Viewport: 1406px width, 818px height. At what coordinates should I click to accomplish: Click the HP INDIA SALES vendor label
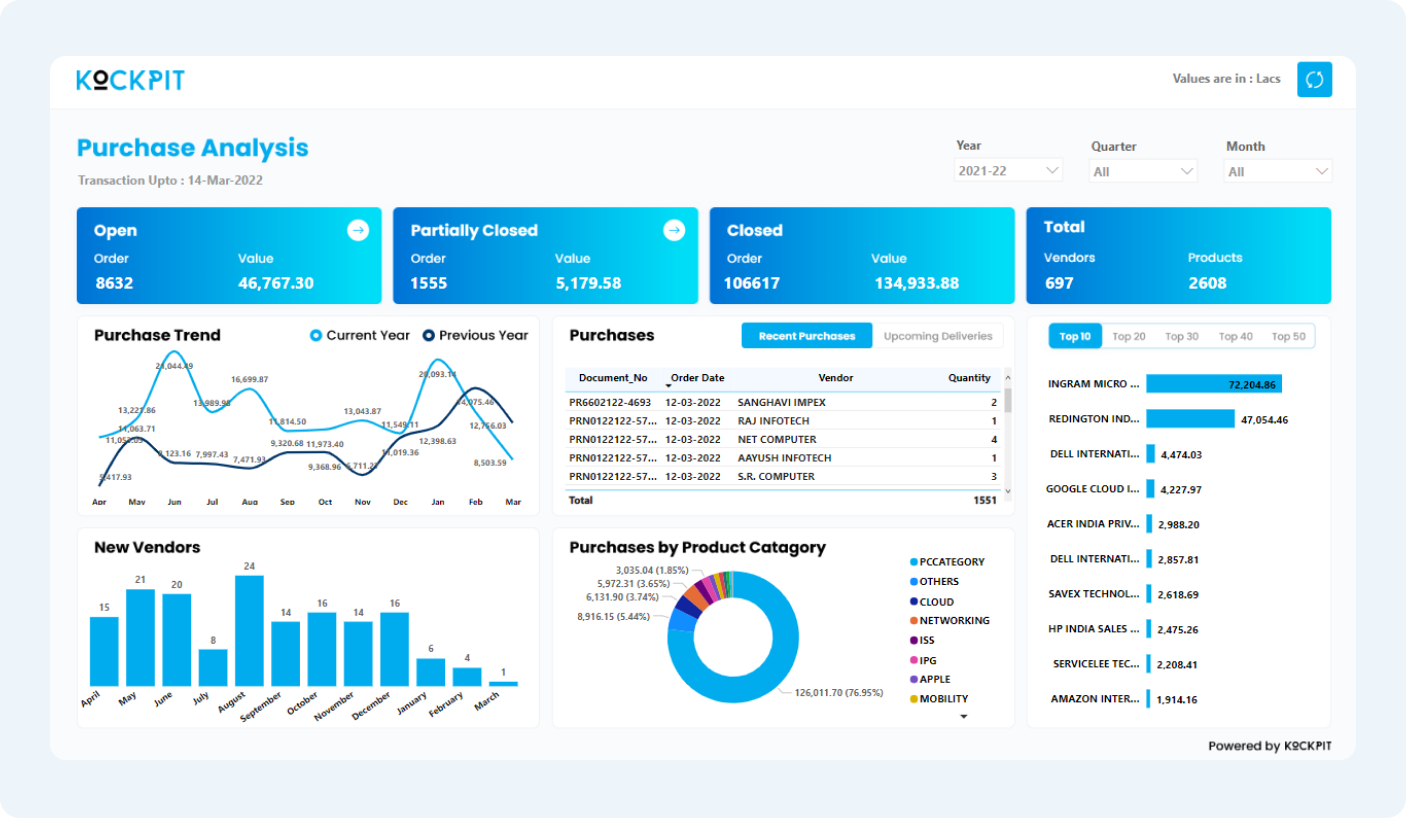[x=1094, y=629]
